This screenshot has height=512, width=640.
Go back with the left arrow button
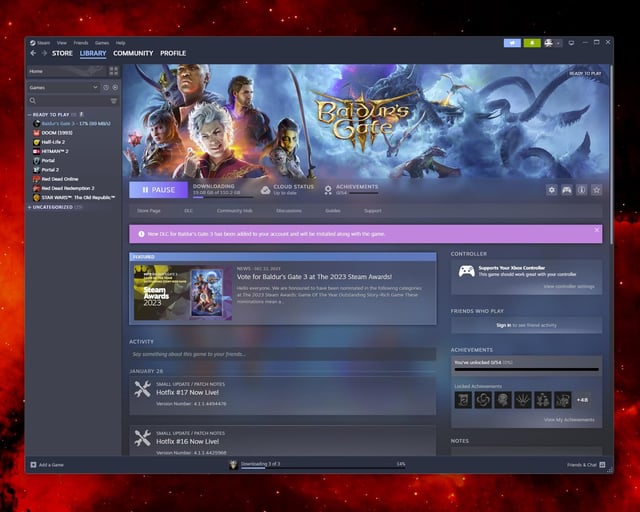coord(33,53)
